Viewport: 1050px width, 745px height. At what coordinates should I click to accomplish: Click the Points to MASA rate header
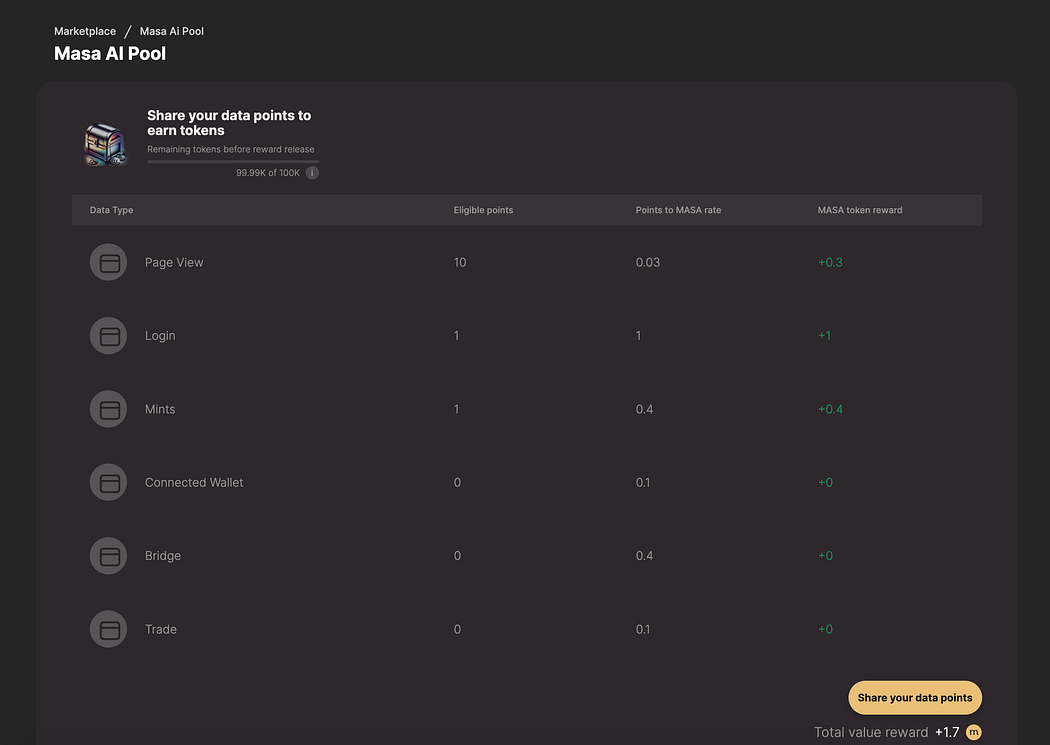(678, 210)
